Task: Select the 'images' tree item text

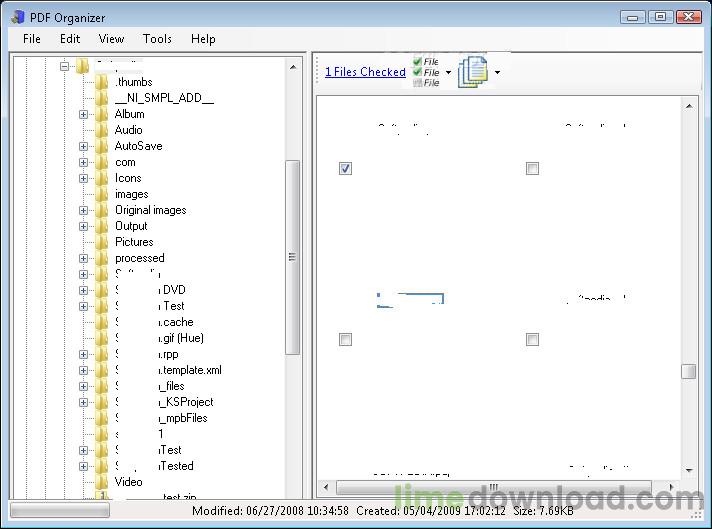Action: [x=132, y=194]
